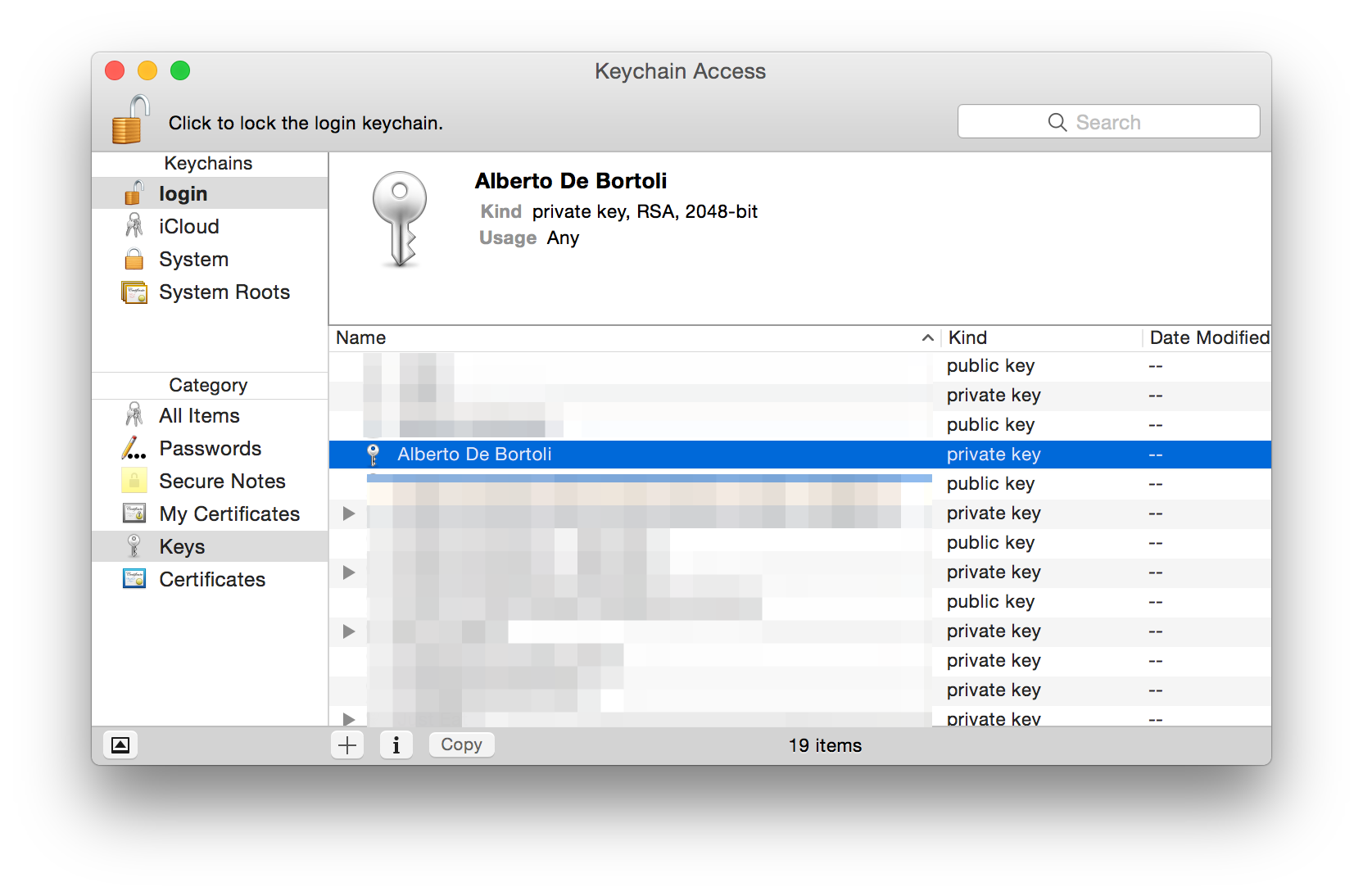Click the 'Click to lock the login keychain.' text
This screenshot has height=896, width=1363.
(x=306, y=123)
